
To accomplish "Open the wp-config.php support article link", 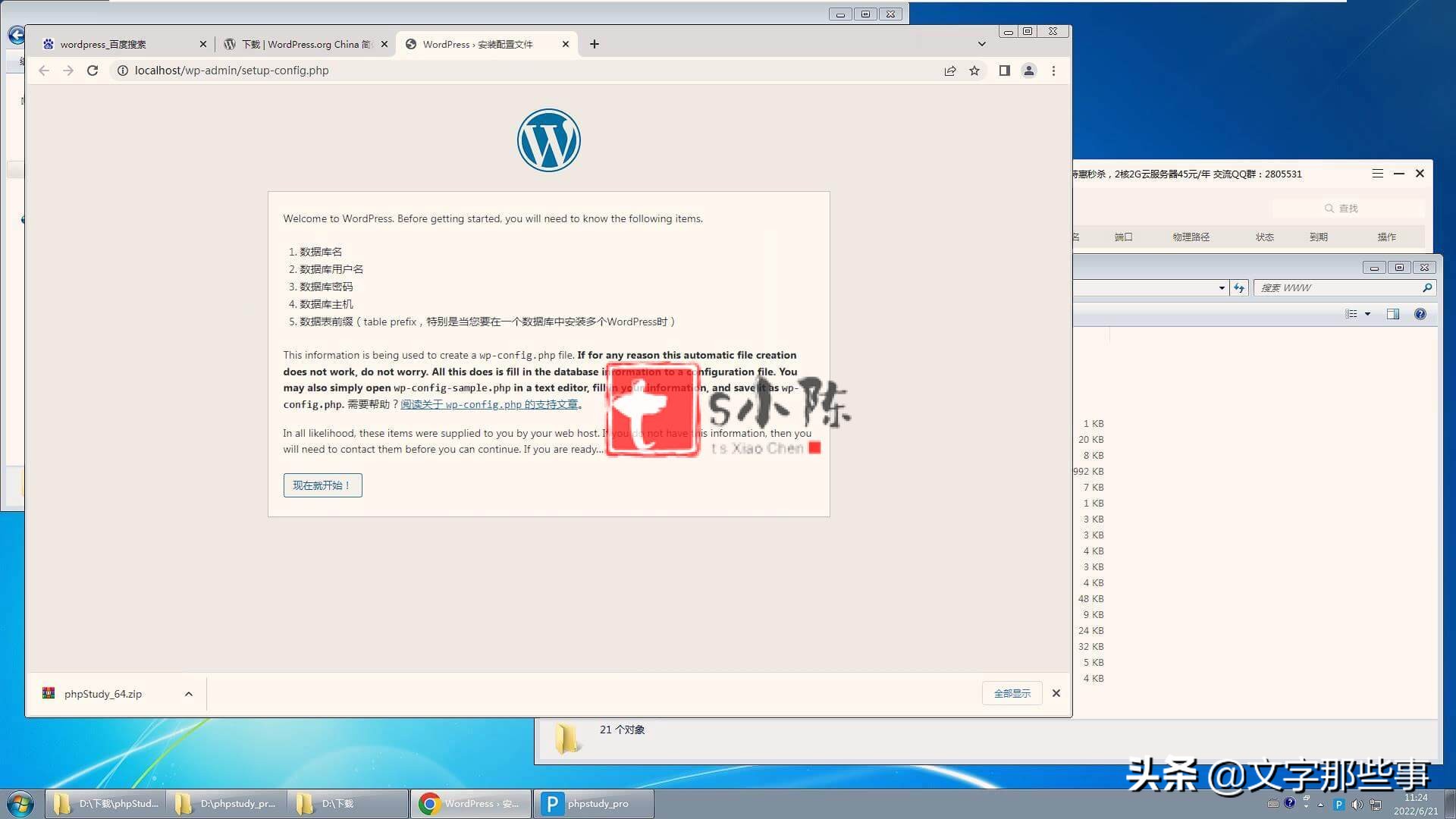I will (490, 404).
